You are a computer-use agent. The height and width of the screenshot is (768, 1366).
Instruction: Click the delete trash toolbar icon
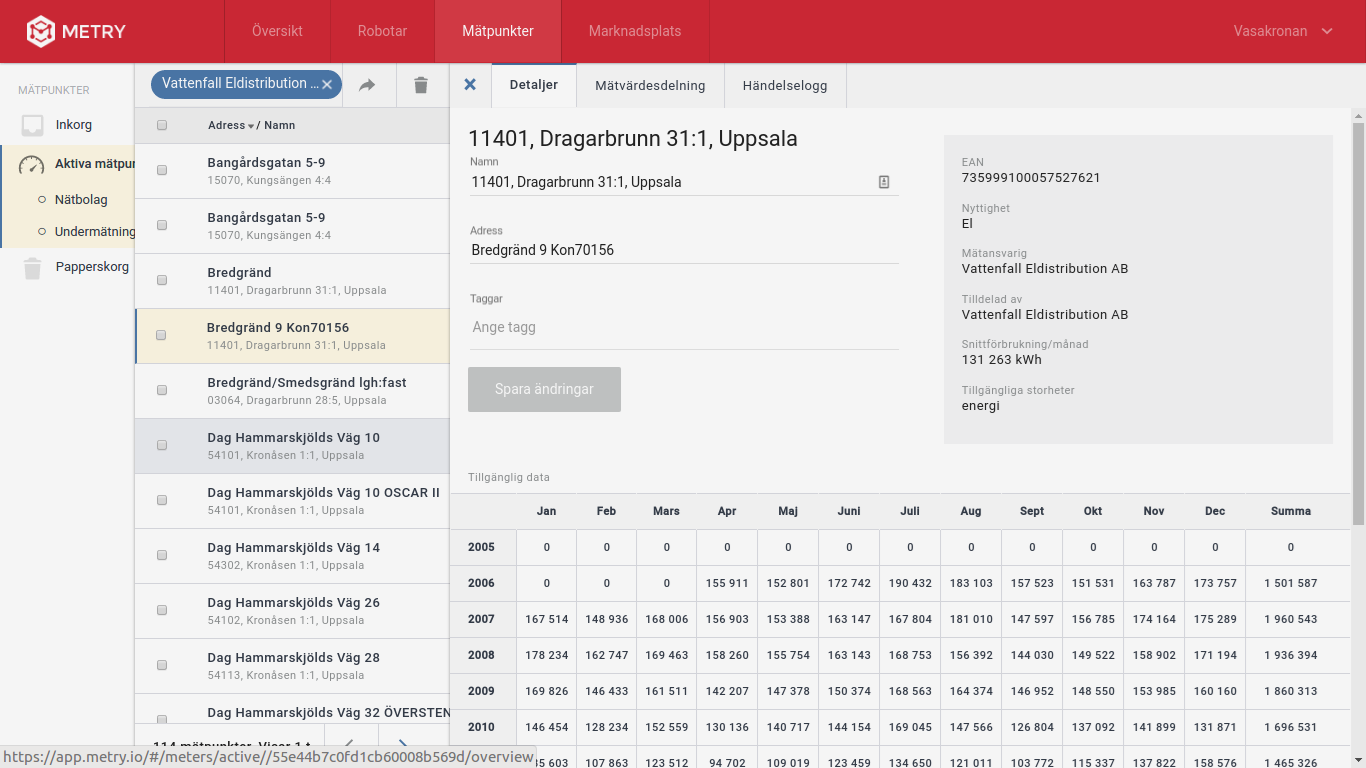point(421,86)
